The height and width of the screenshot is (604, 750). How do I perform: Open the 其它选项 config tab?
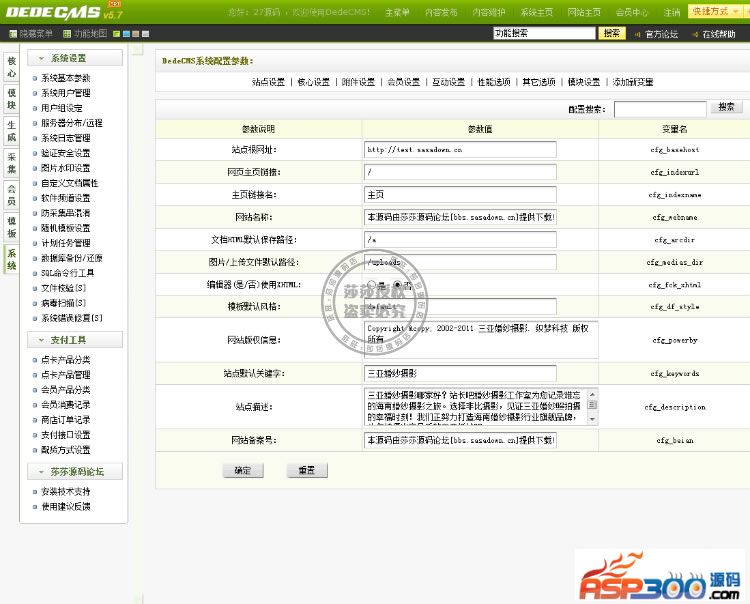point(539,82)
